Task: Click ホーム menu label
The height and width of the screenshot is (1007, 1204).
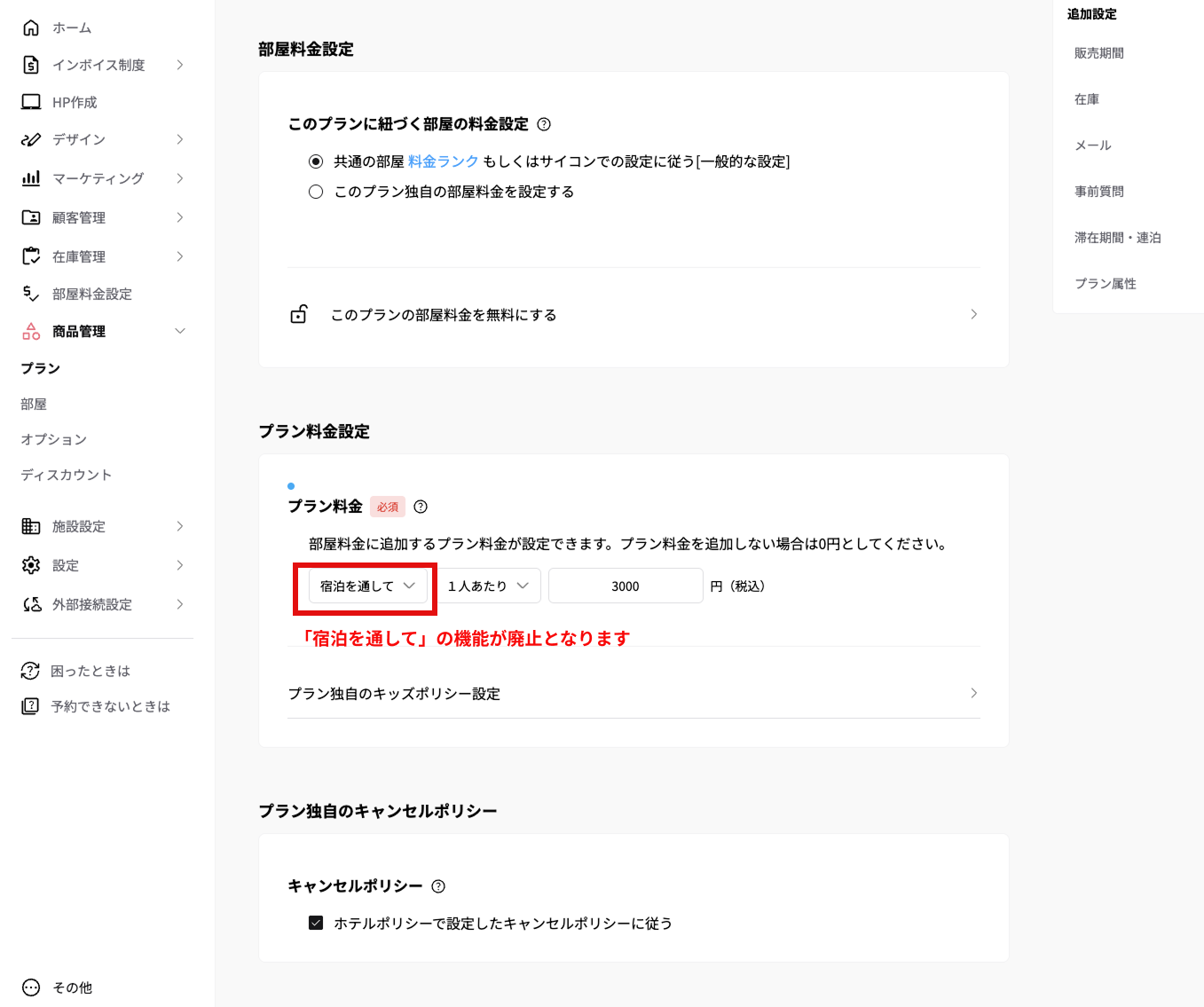Action: [x=72, y=28]
